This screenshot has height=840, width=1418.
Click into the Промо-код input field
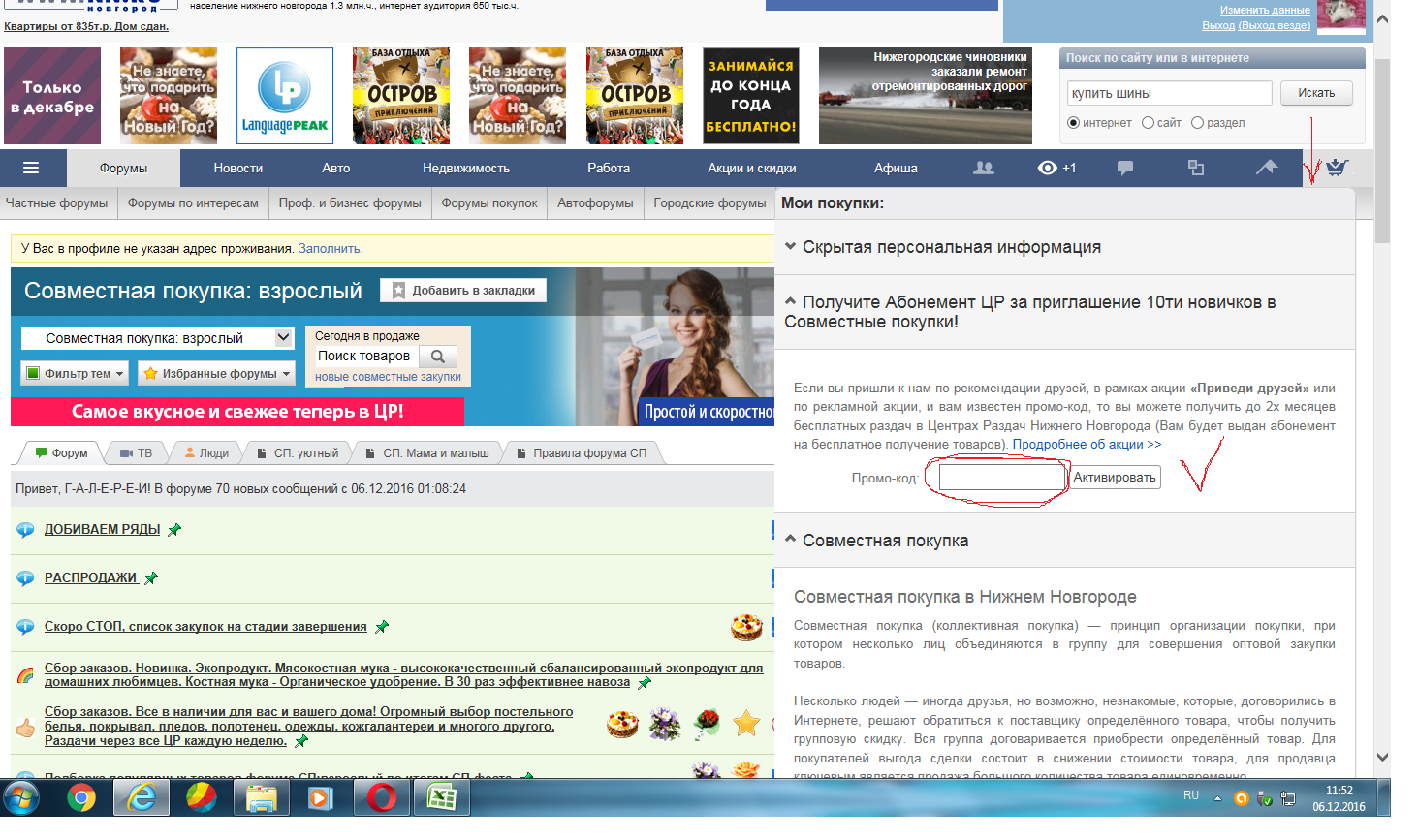(1002, 478)
